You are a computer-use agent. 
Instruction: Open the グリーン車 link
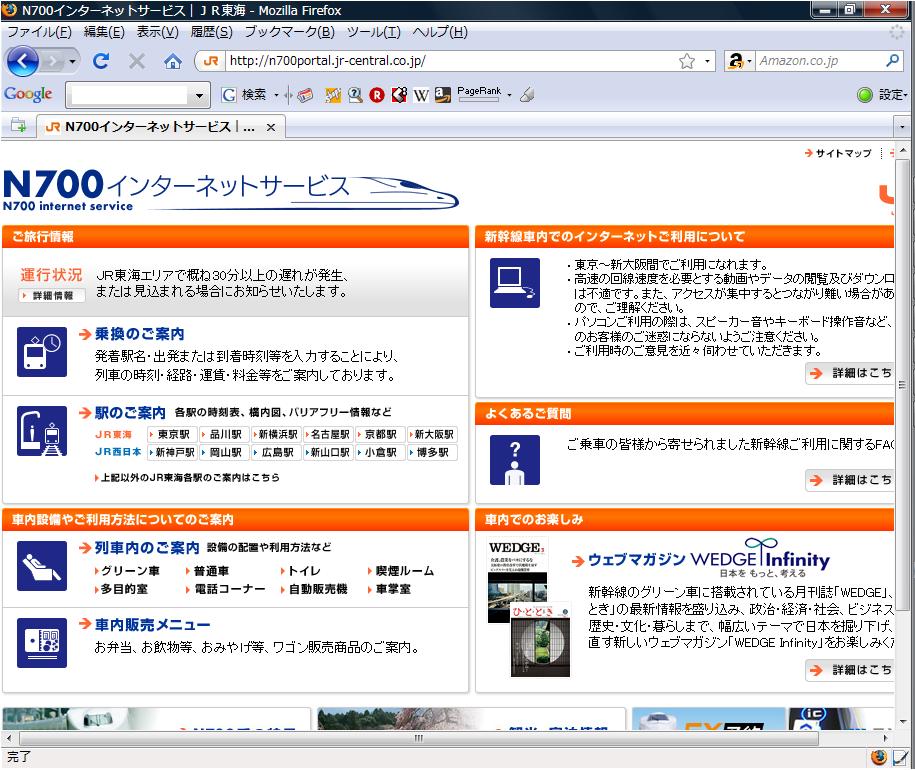point(128,570)
